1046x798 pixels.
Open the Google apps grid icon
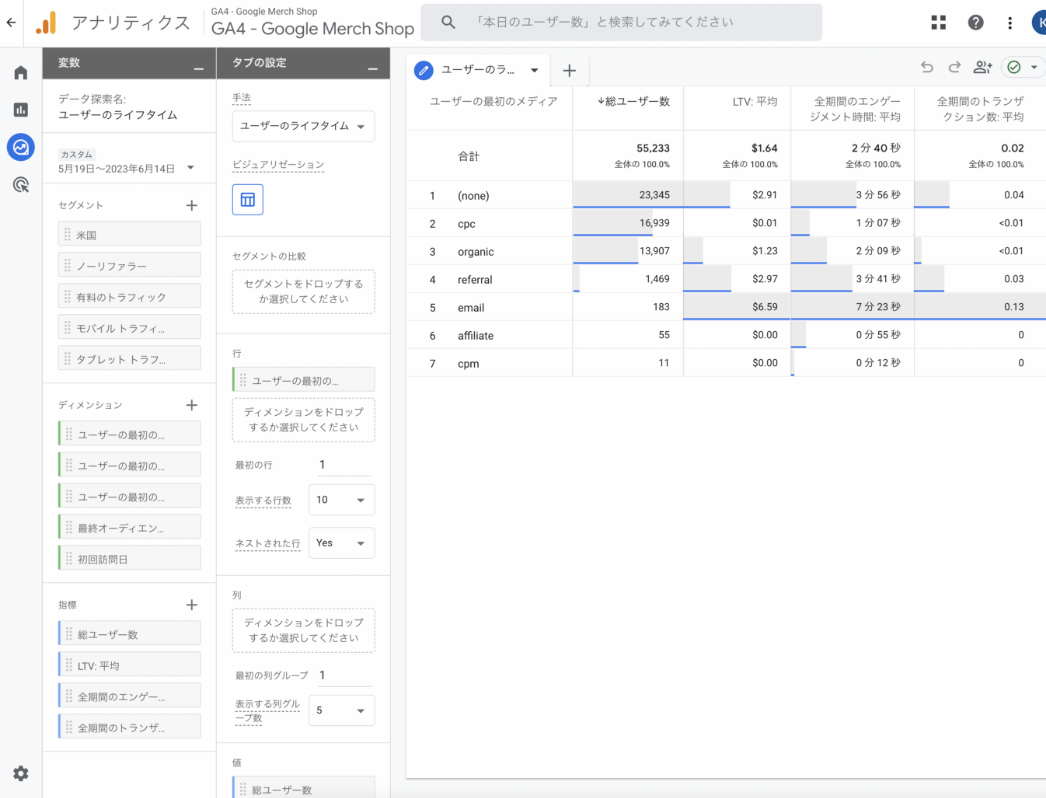coord(939,23)
